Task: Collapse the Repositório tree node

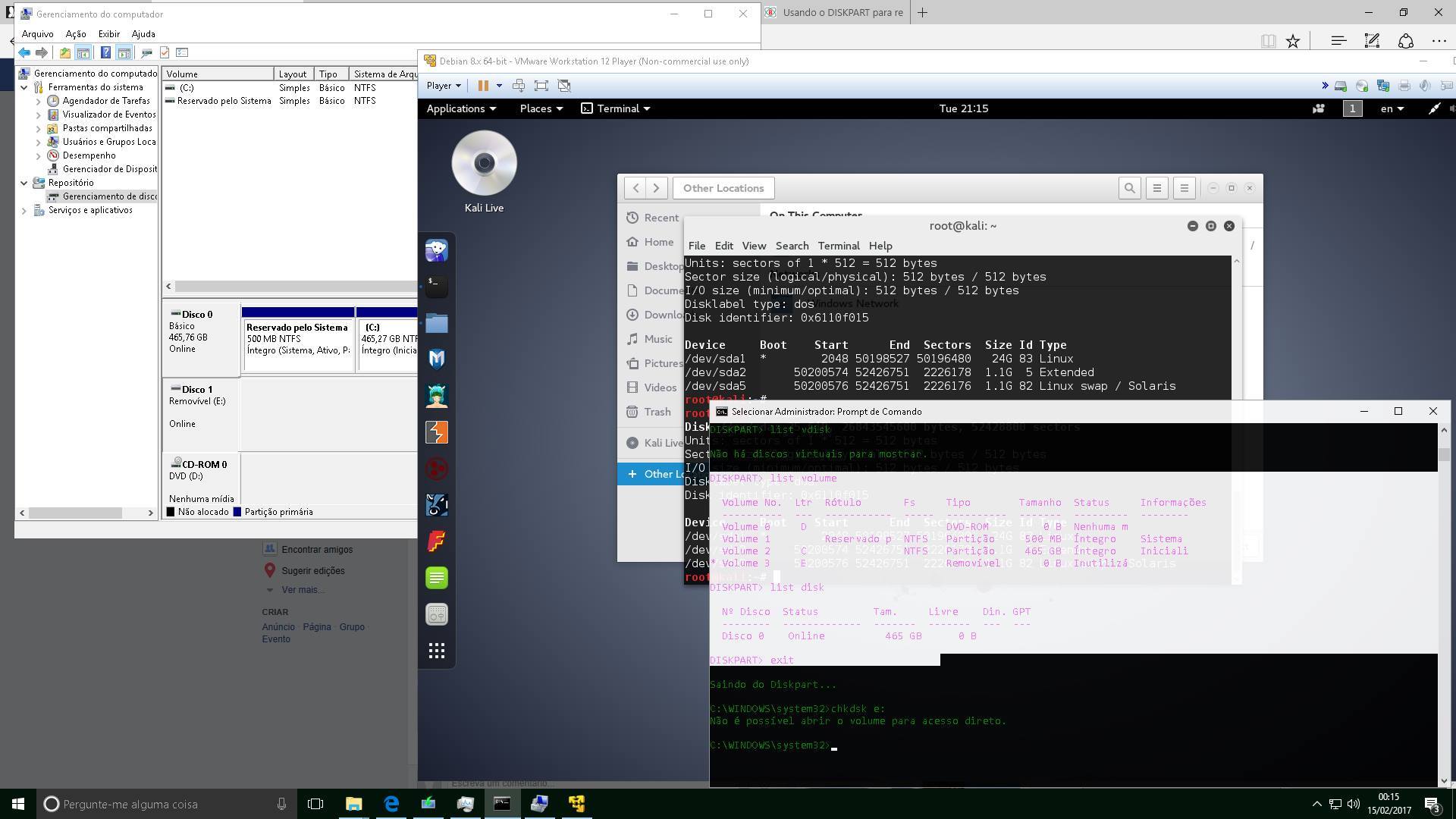Action: click(24, 183)
